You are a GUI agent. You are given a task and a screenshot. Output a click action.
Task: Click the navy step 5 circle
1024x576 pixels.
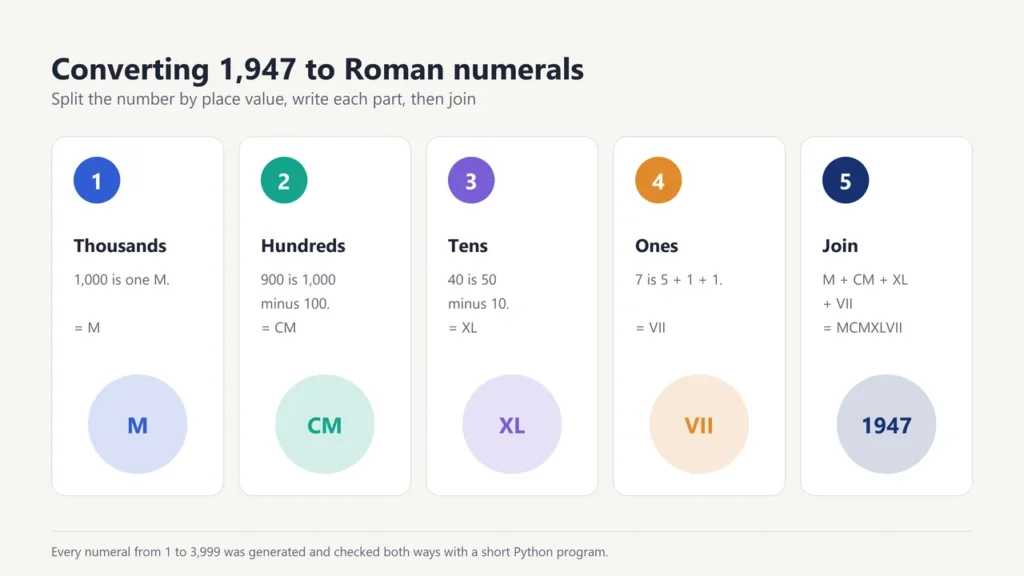click(845, 180)
